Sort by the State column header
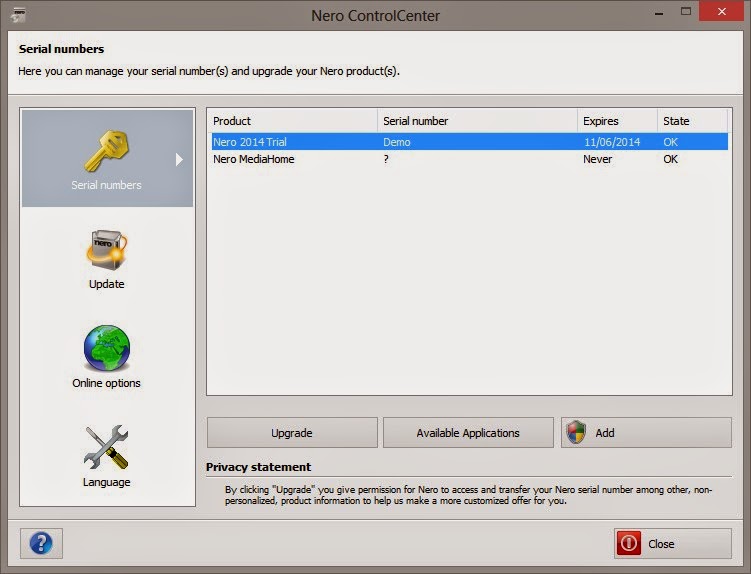The height and width of the screenshot is (574, 751). tap(693, 121)
